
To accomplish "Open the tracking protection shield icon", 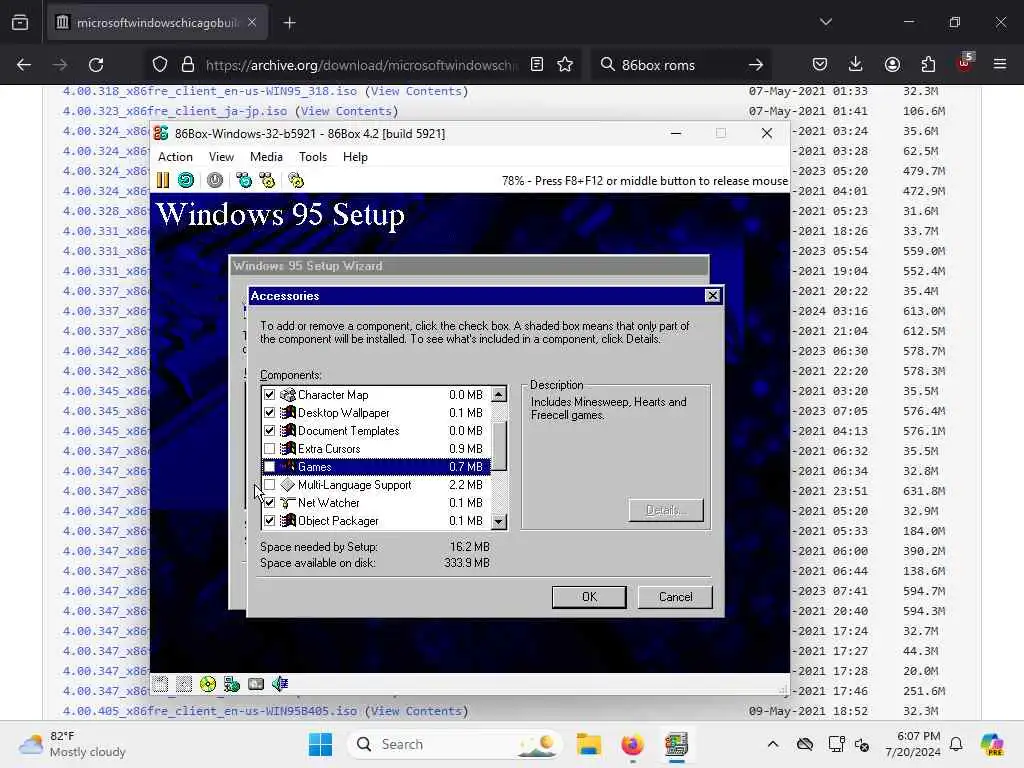I will (160, 64).
